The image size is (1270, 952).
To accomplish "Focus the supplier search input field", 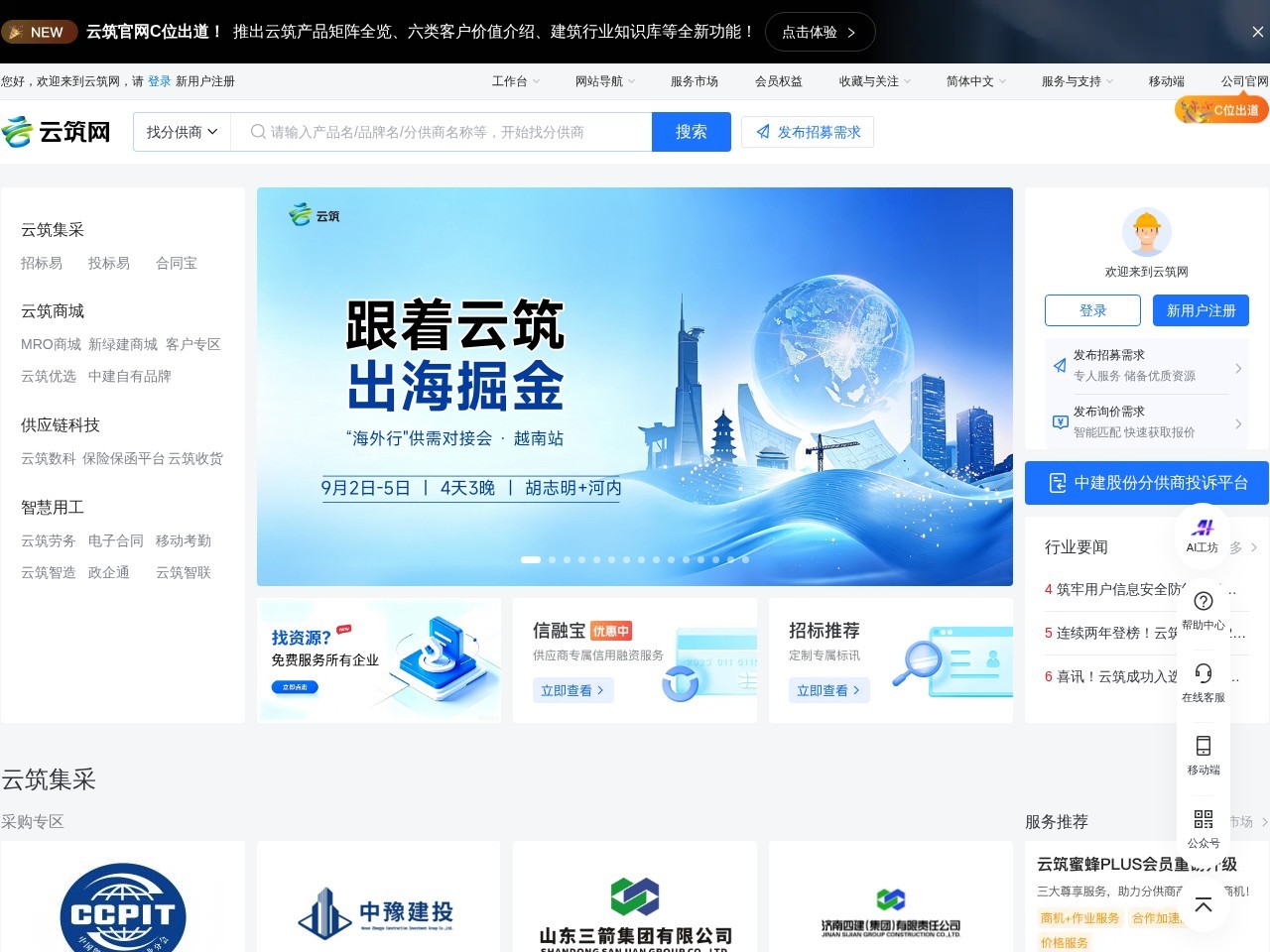I will 442,132.
